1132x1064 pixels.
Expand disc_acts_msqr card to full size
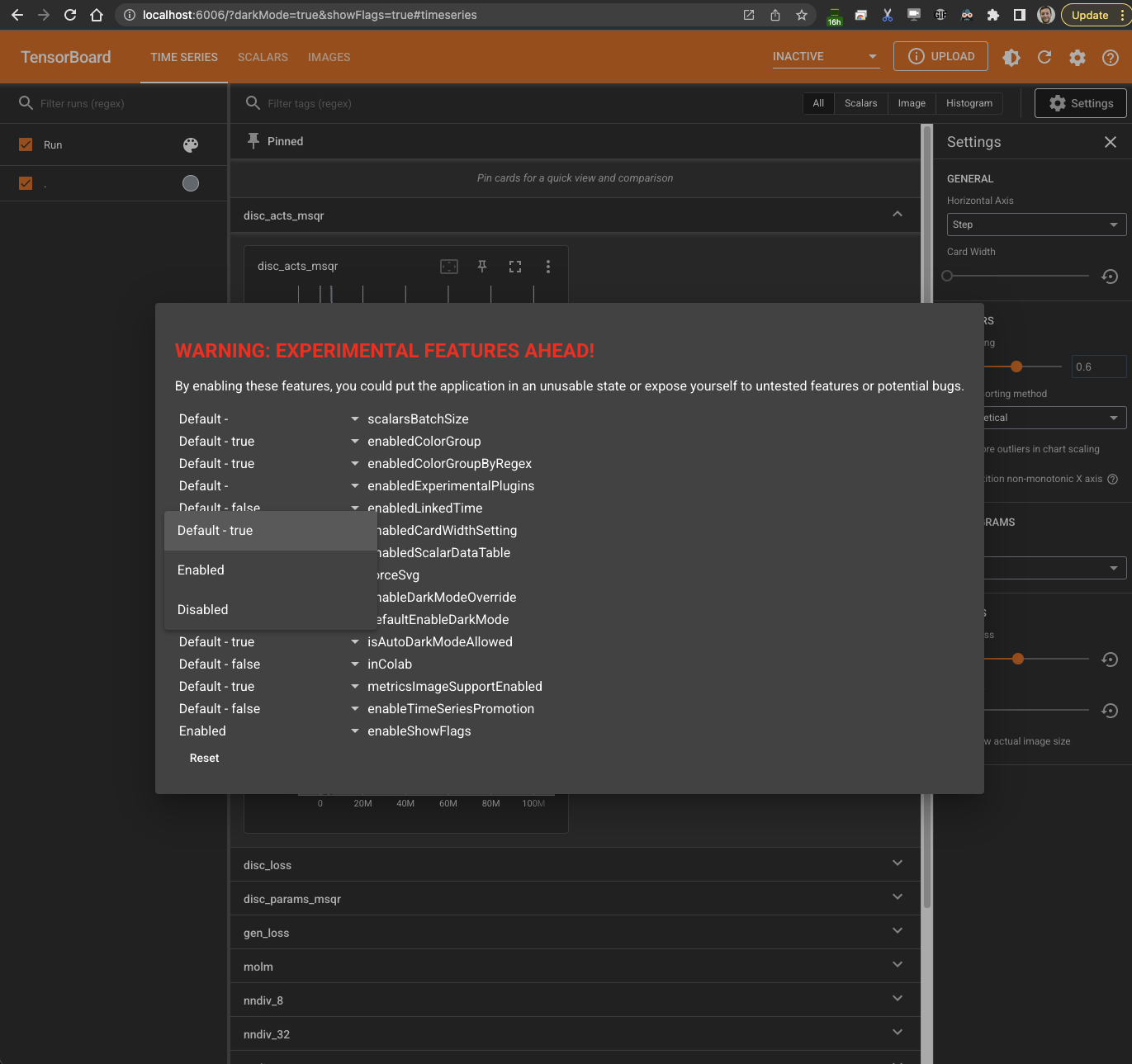coord(515,267)
